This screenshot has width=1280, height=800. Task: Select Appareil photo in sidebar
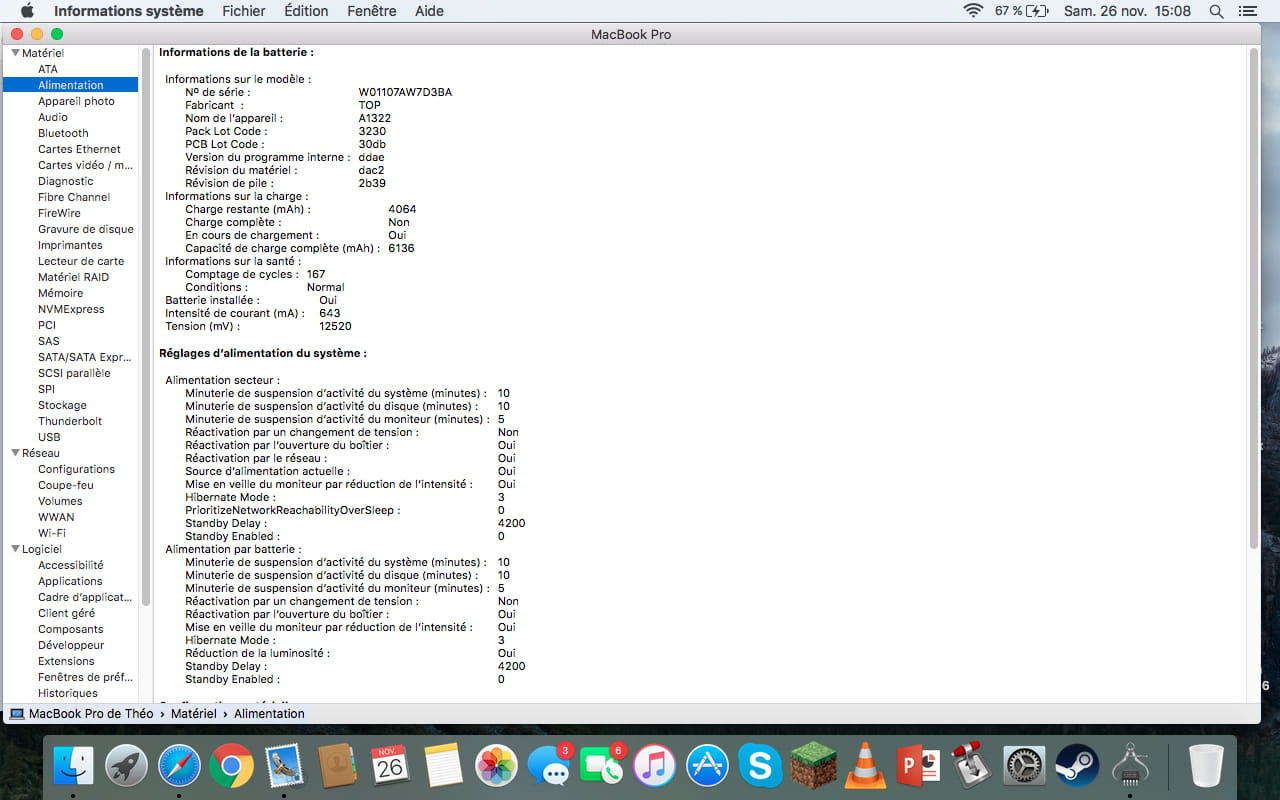pos(76,101)
